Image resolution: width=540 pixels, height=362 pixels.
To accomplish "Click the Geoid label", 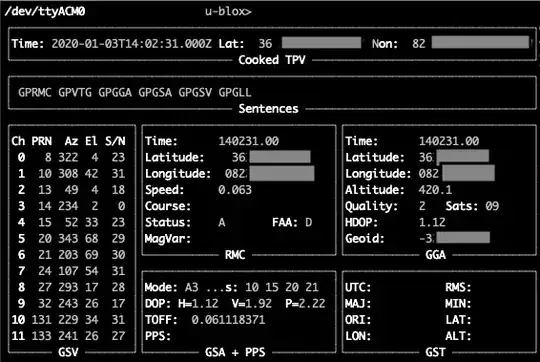I will point(365,238).
